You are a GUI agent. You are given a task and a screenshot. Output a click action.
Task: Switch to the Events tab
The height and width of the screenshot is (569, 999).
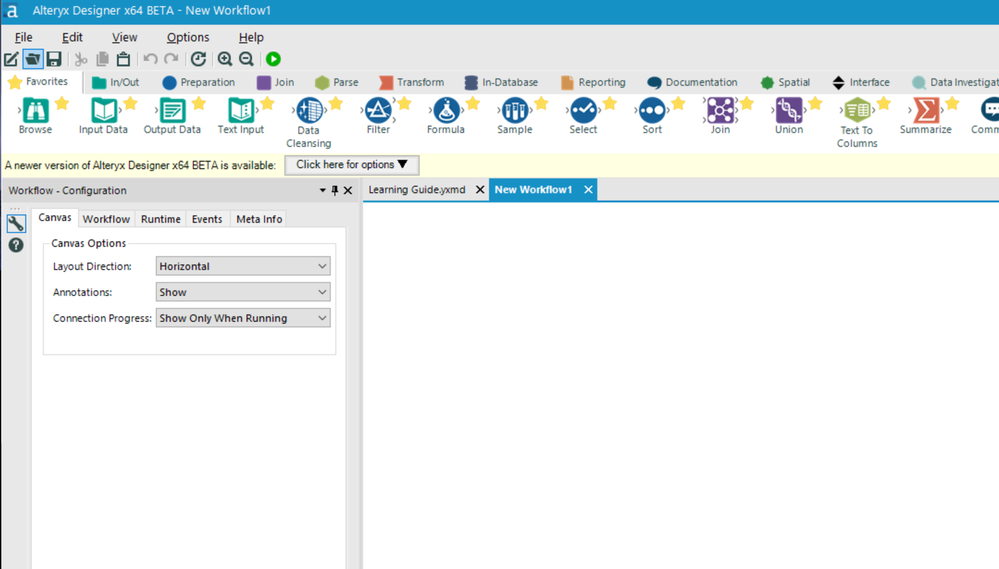[207, 219]
